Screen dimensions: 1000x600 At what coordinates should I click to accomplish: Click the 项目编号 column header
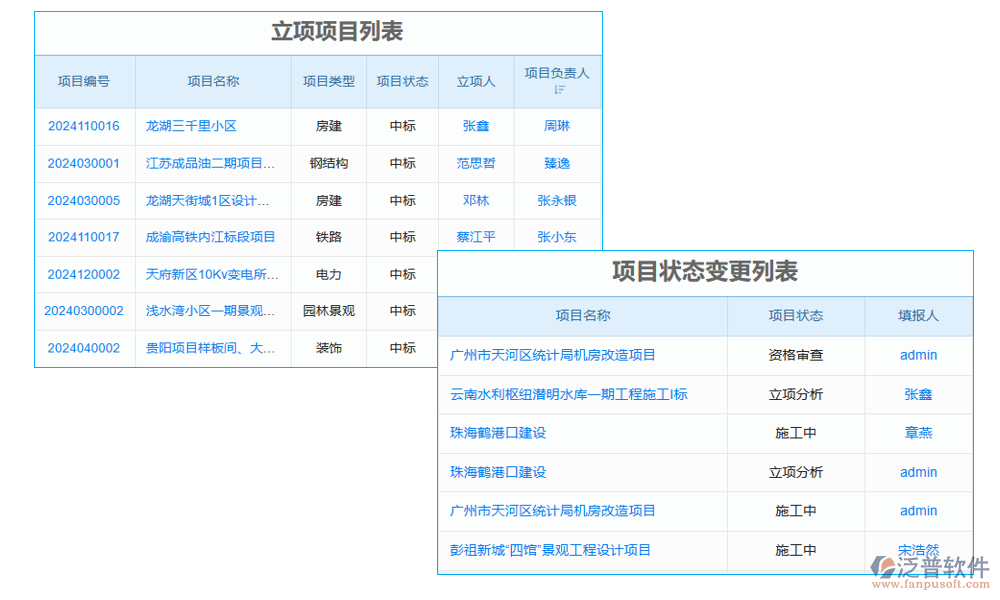tap(85, 82)
